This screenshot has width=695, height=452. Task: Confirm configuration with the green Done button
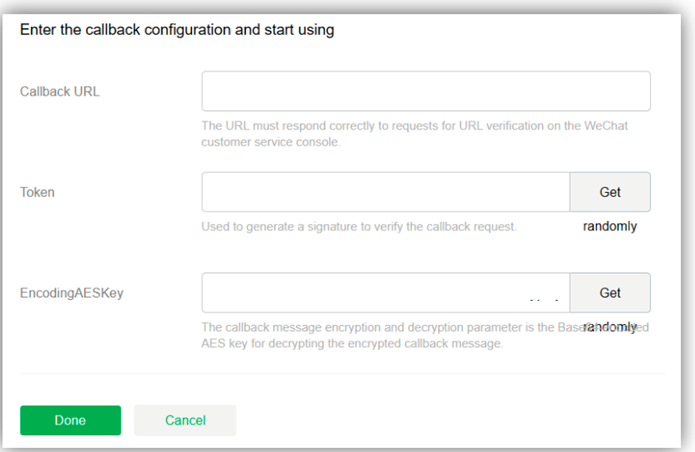70,420
